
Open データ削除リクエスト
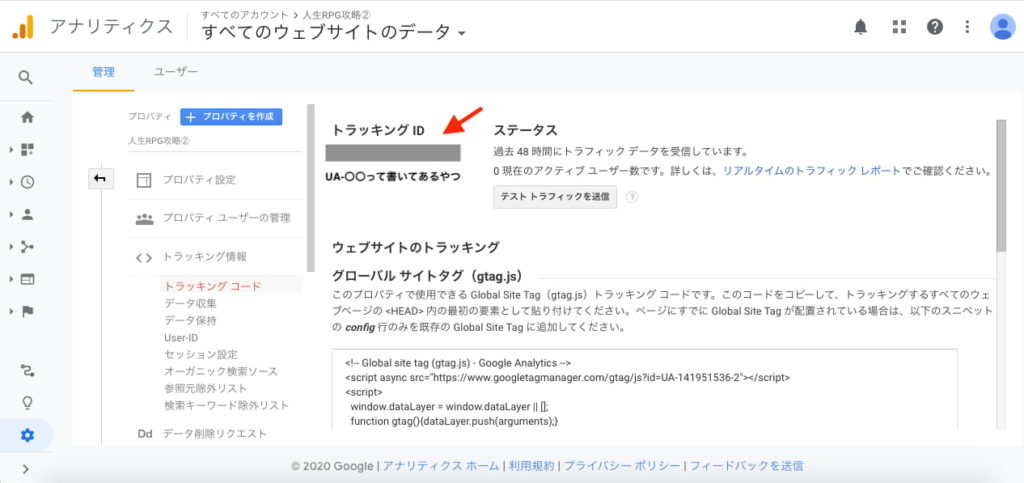(x=215, y=434)
